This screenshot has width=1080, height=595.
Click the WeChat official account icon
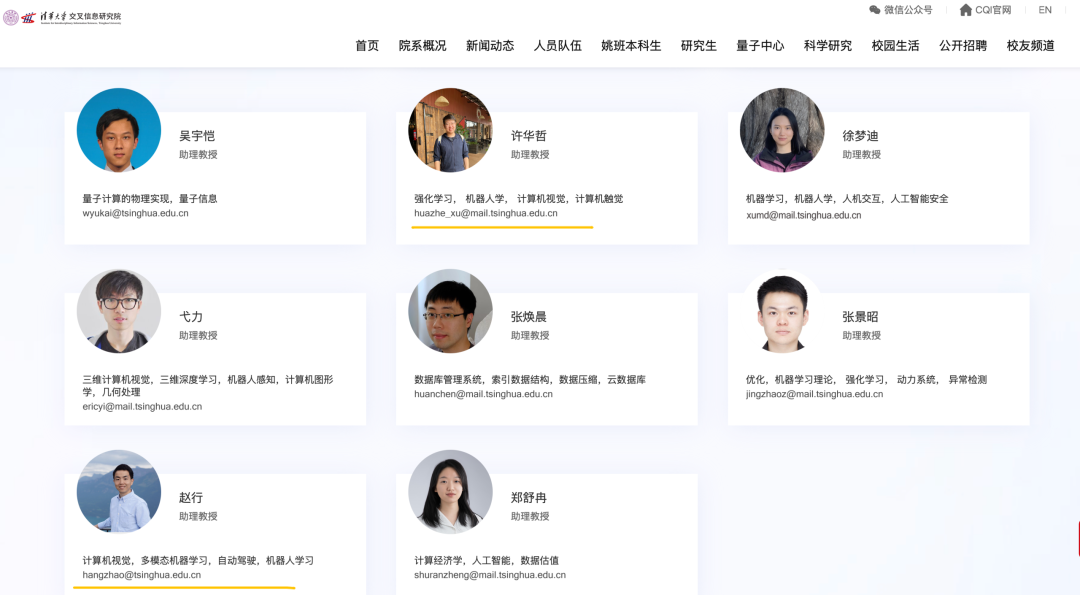pyautogui.click(x=875, y=10)
